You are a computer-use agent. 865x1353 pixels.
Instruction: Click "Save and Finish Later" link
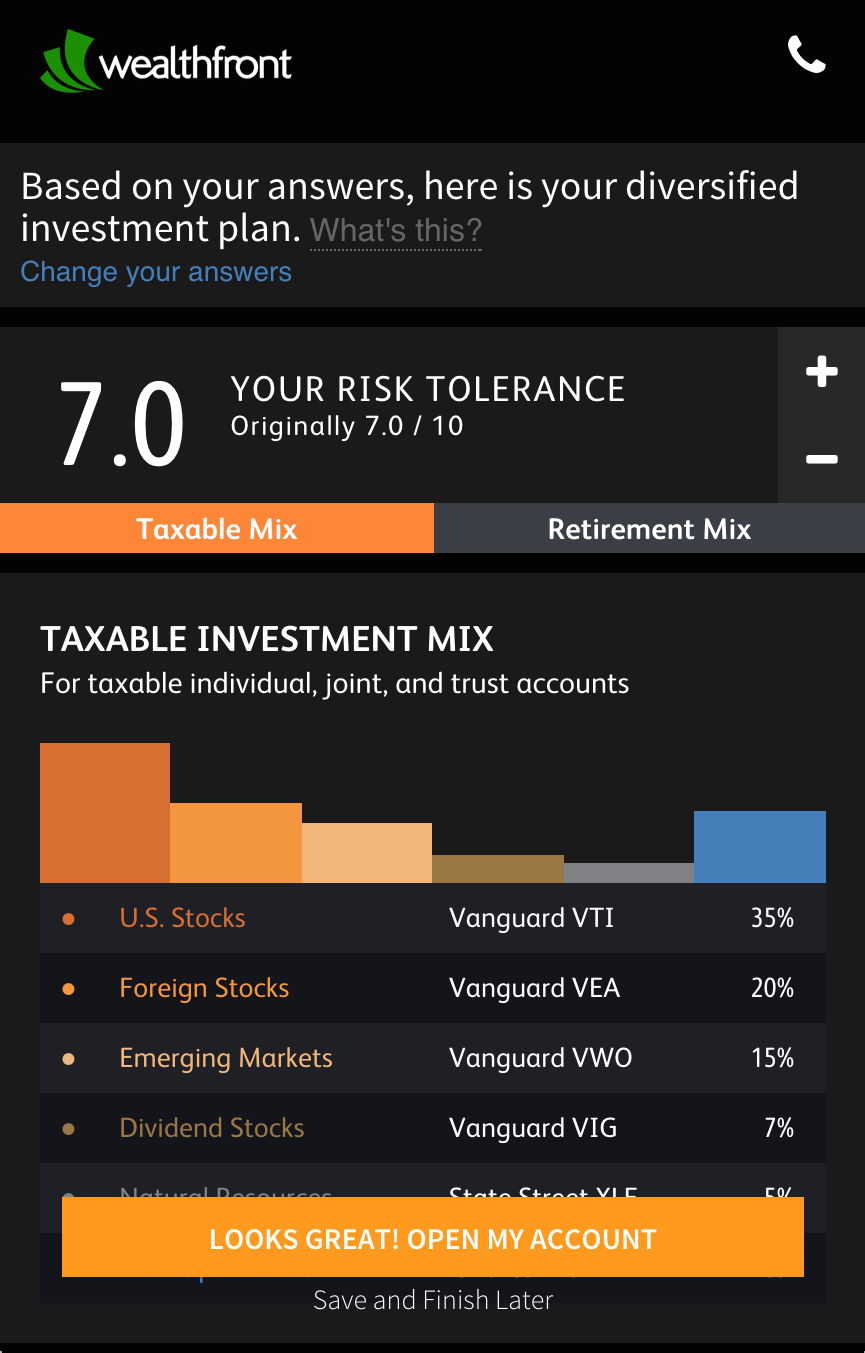click(x=433, y=1300)
